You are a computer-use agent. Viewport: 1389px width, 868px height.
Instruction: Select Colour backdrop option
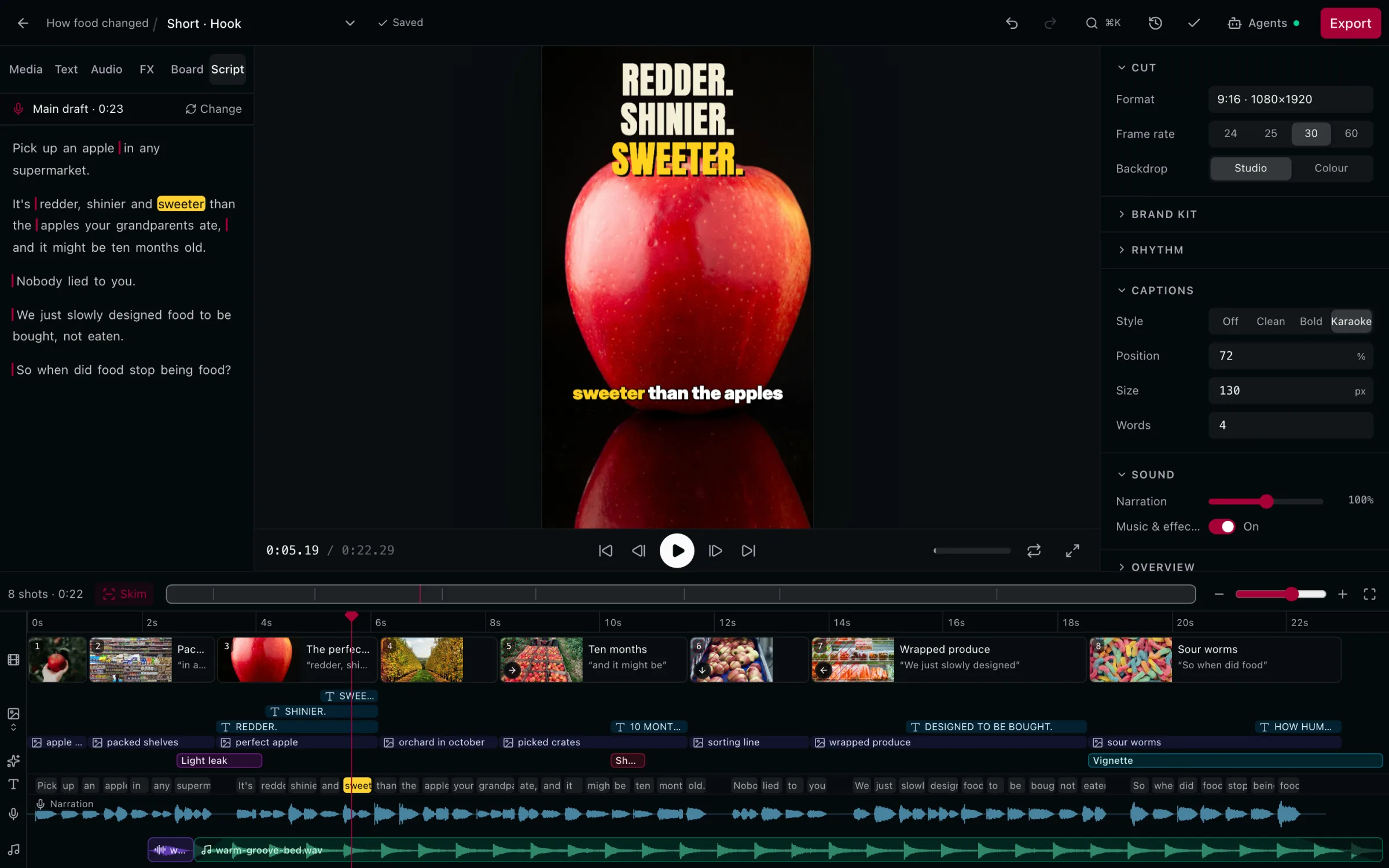[x=1331, y=168]
